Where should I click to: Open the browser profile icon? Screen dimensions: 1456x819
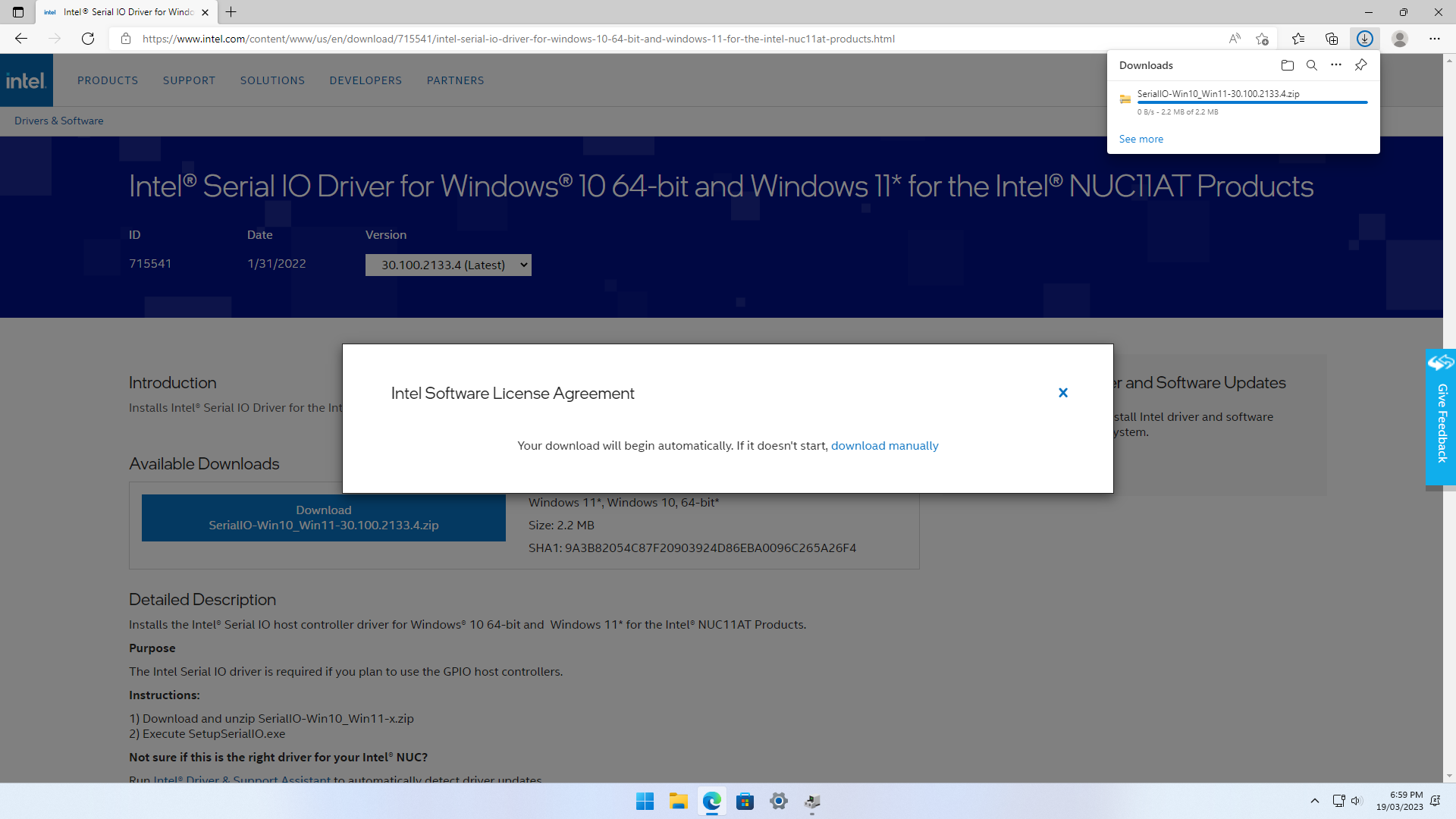(x=1400, y=39)
